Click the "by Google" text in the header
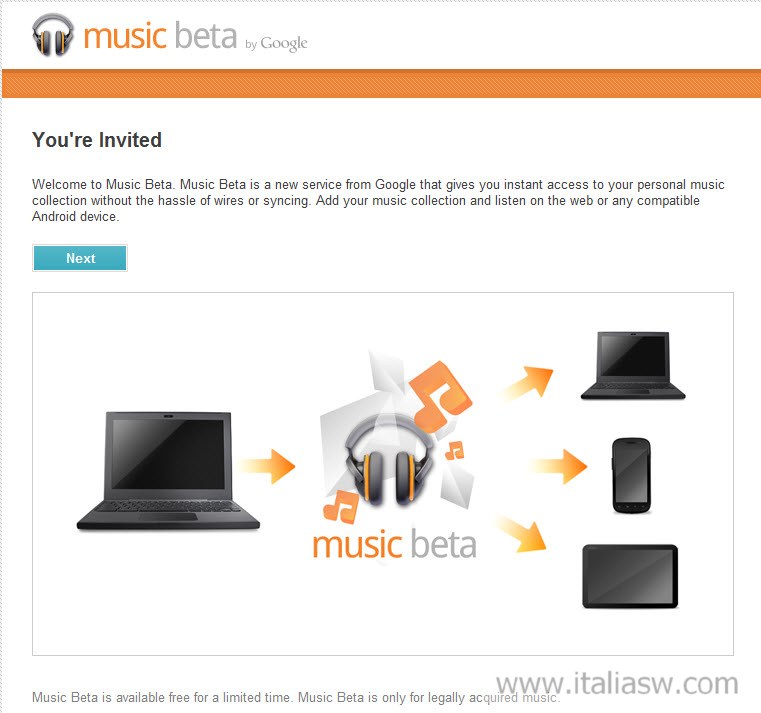The width and height of the screenshot is (761, 713). (276, 44)
